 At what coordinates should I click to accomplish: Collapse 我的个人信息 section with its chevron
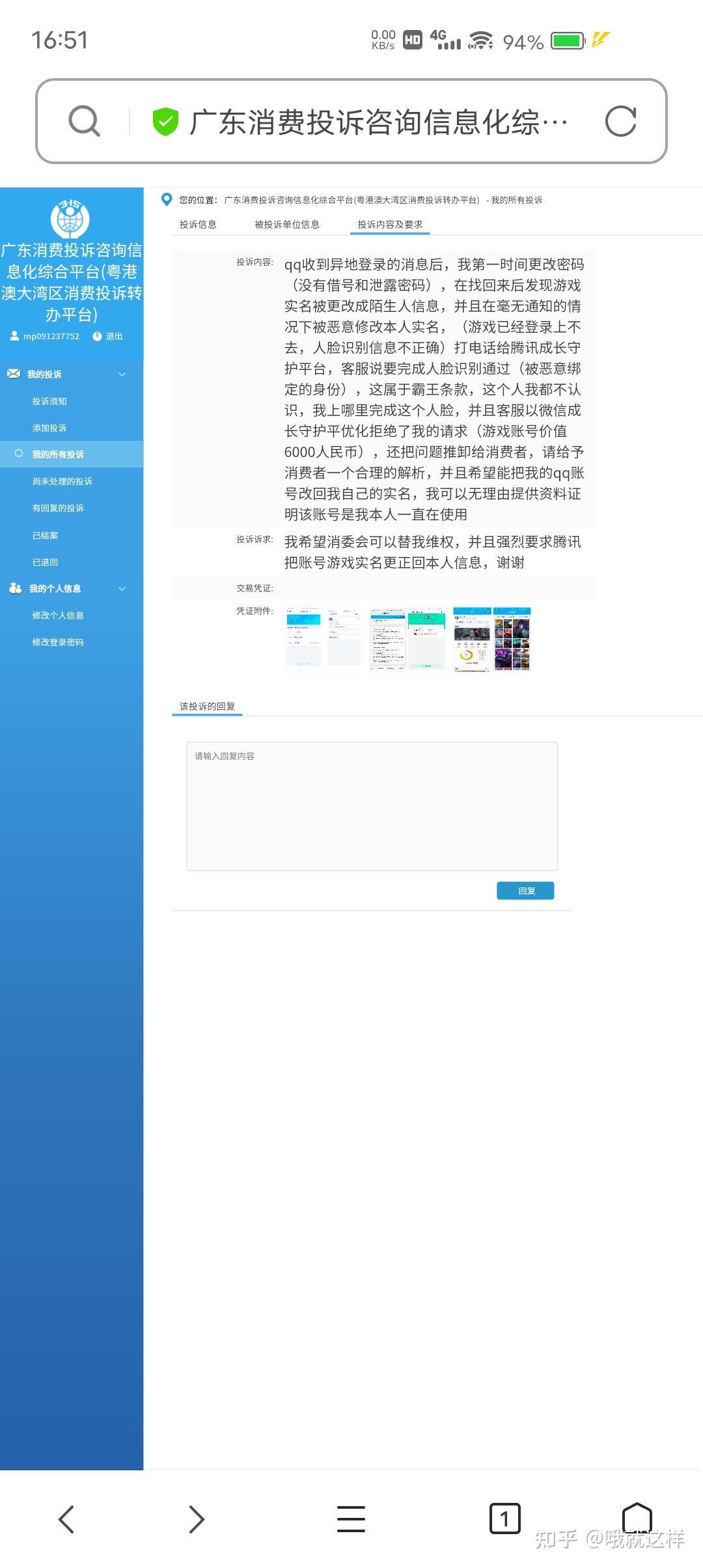pyautogui.click(x=122, y=589)
